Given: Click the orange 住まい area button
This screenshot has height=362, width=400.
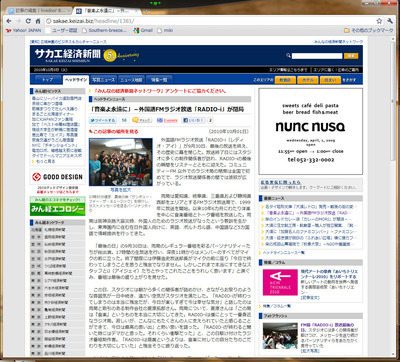Looking at the screenshot, I should click(x=330, y=80).
